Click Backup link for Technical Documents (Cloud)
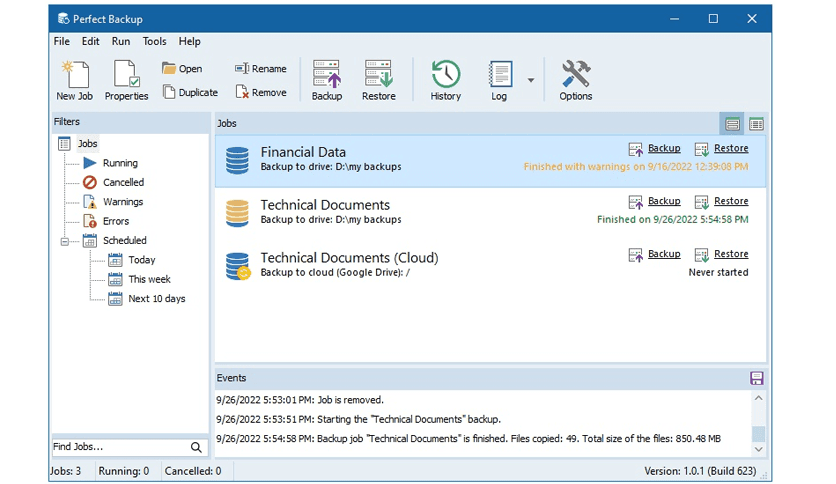This screenshot has width=836, height=484. pyautogui.click(x=664, y=254)
